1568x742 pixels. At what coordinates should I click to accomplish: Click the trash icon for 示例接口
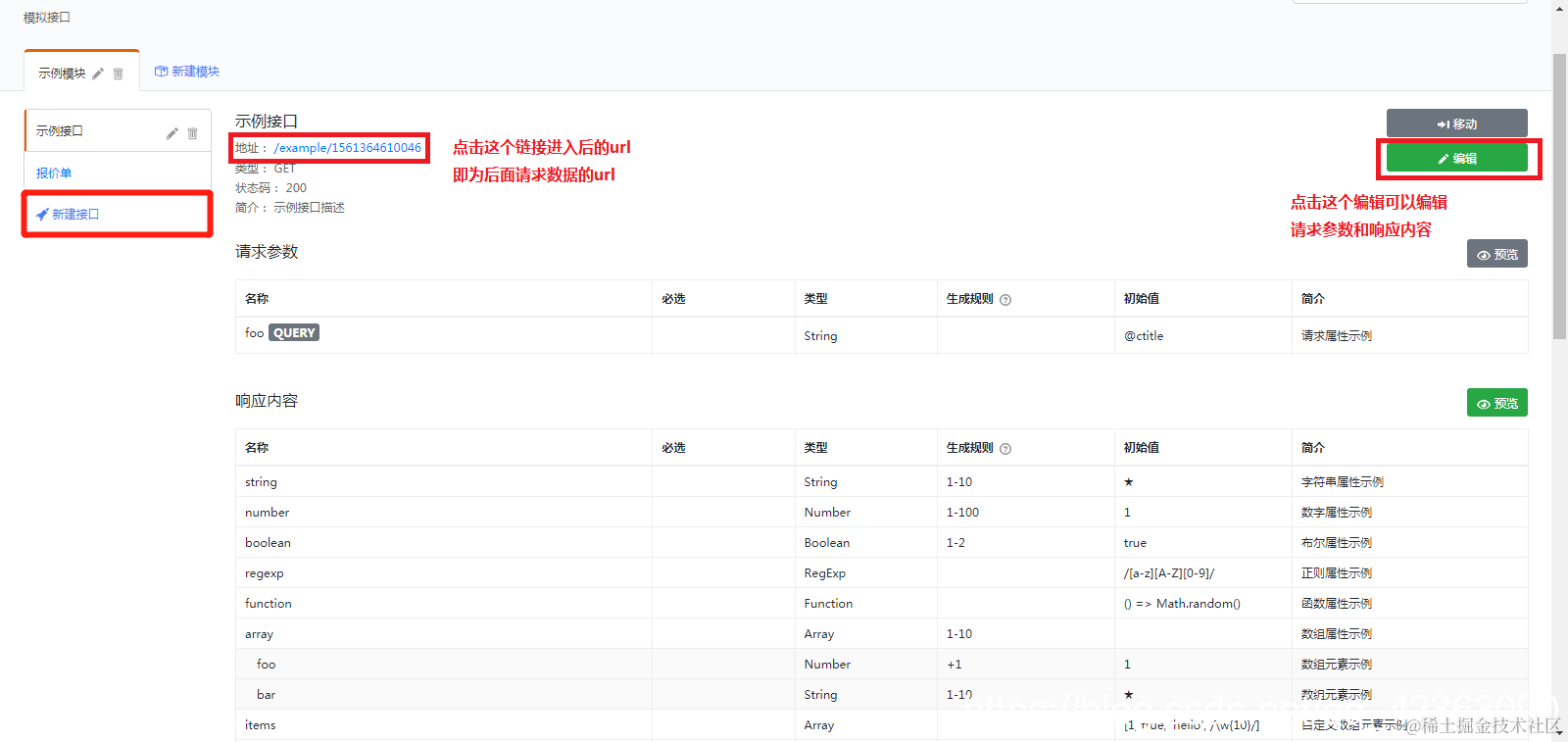192,132
